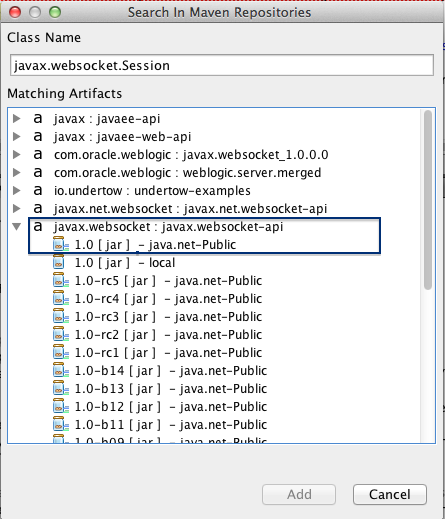This screenshot has width=445, height=519.
Task: Select com.oracle.weblogic : javax.websocket_1.0.0.0 artifact
Action: [x=191, y=155]
